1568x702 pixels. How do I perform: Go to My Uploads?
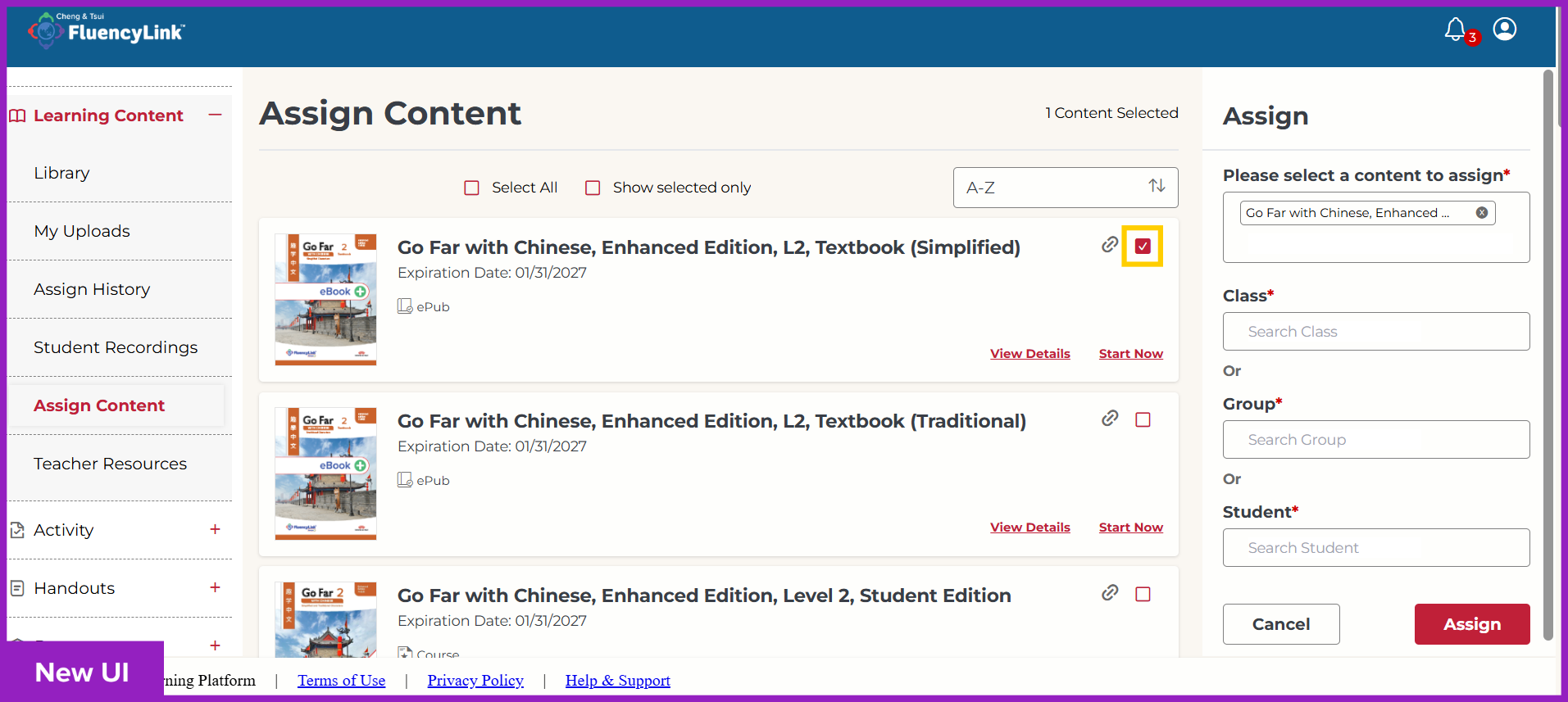[82, 231]
